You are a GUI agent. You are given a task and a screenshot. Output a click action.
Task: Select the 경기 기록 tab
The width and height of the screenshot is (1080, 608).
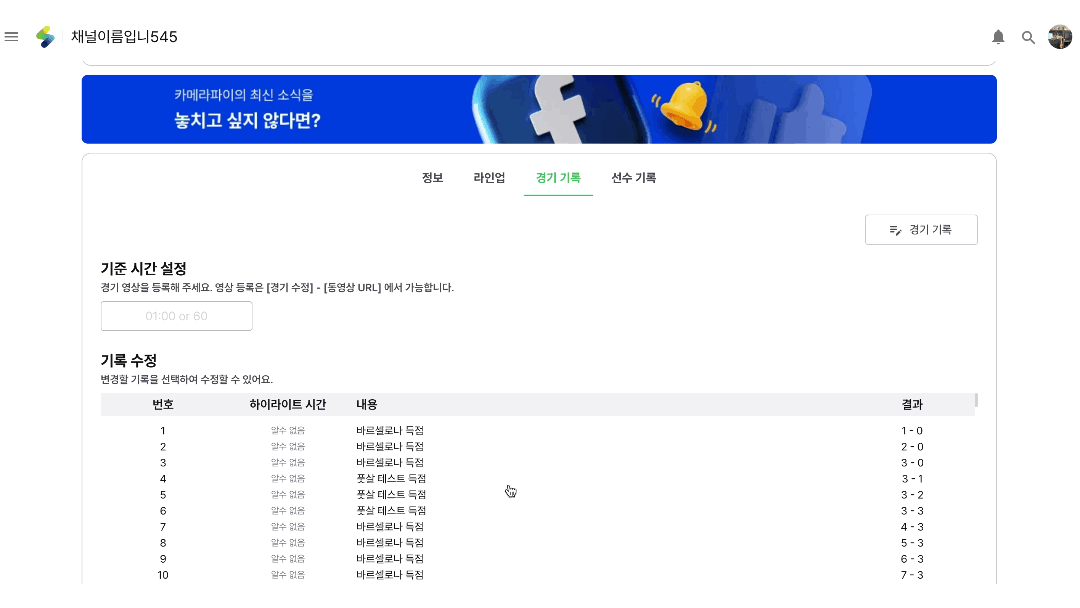(x=558, y=178)
